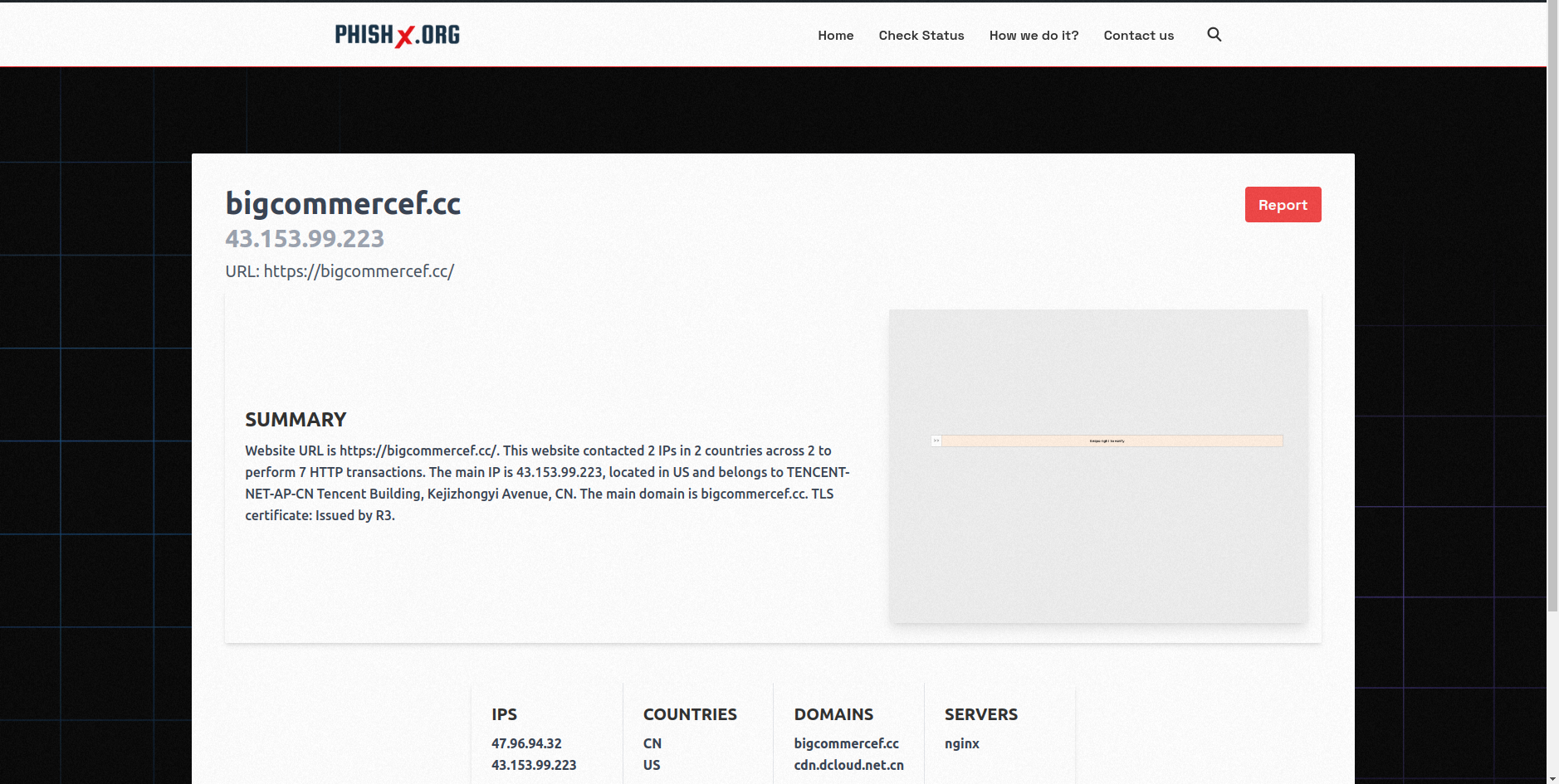Click the URL https://bigcommercef.cc/ line
Image resolution: width=1559 pixels, height=784 pixels.
point(340,271)
